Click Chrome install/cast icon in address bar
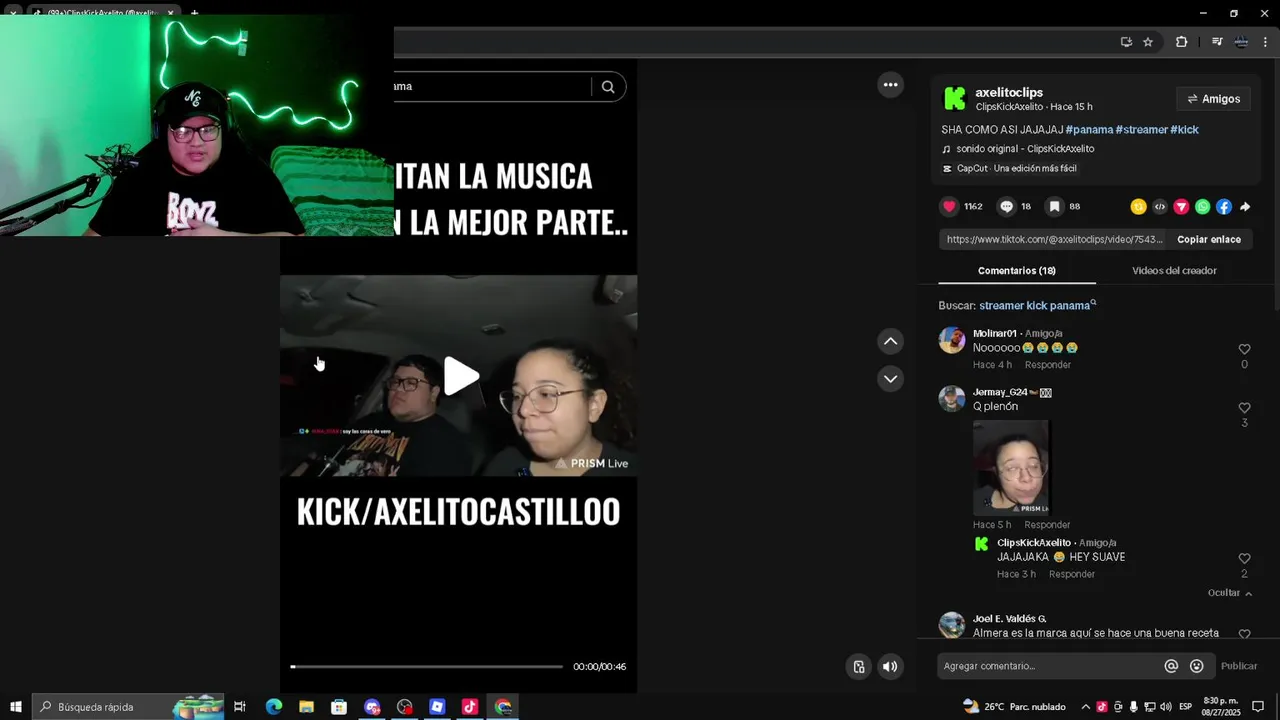 pyautogui.click(x=1126, y=42)
